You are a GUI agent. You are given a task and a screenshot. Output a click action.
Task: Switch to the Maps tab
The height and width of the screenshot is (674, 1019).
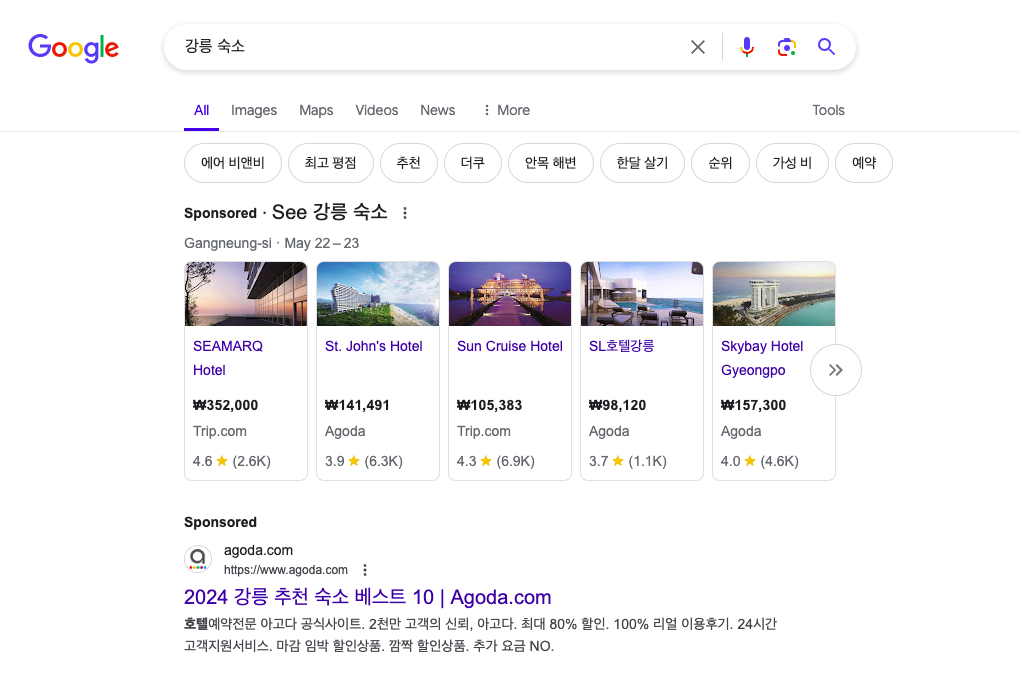316,110
